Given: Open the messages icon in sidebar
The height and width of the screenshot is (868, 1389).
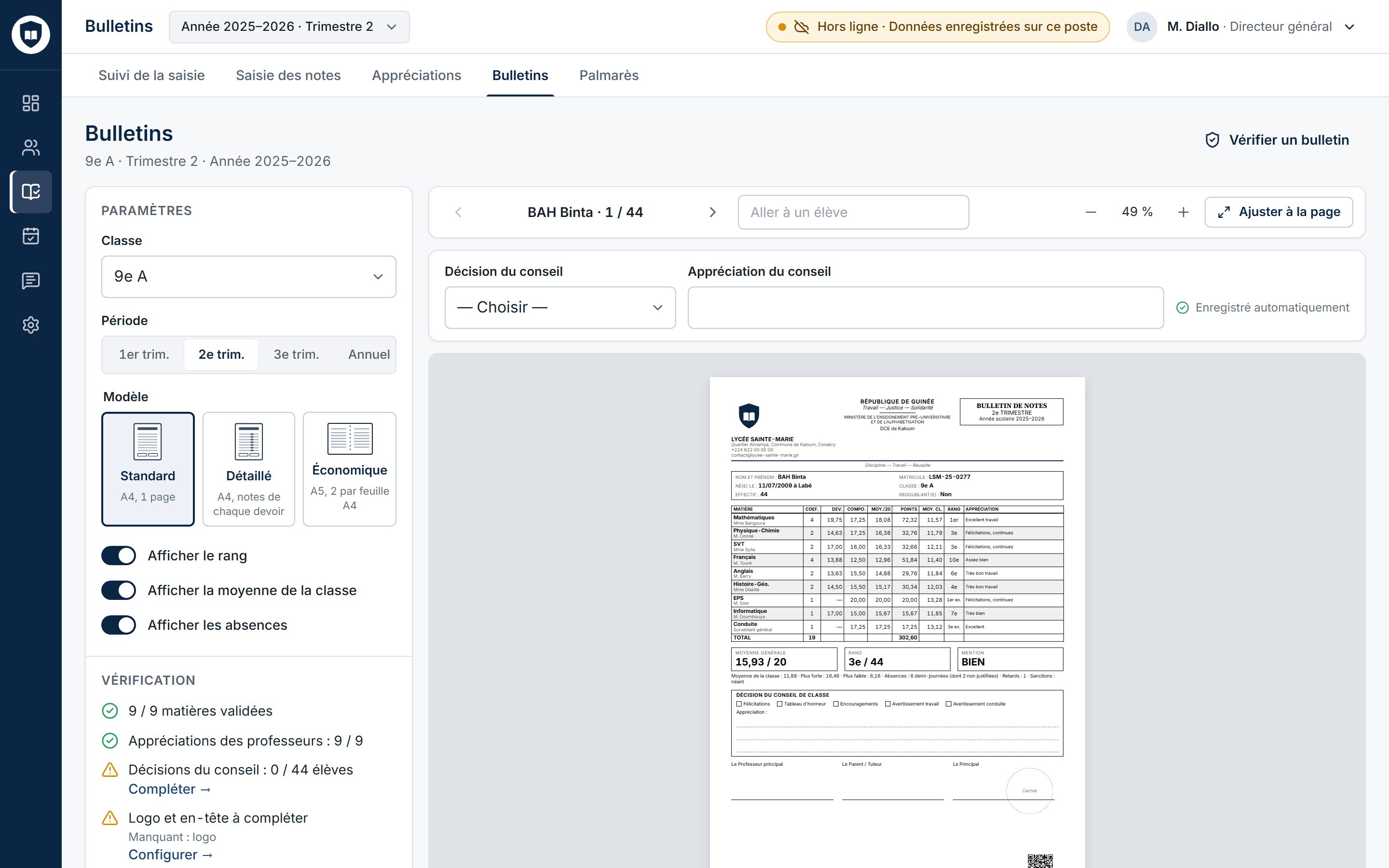Looking at the screenshot, I should click(30, 281).
